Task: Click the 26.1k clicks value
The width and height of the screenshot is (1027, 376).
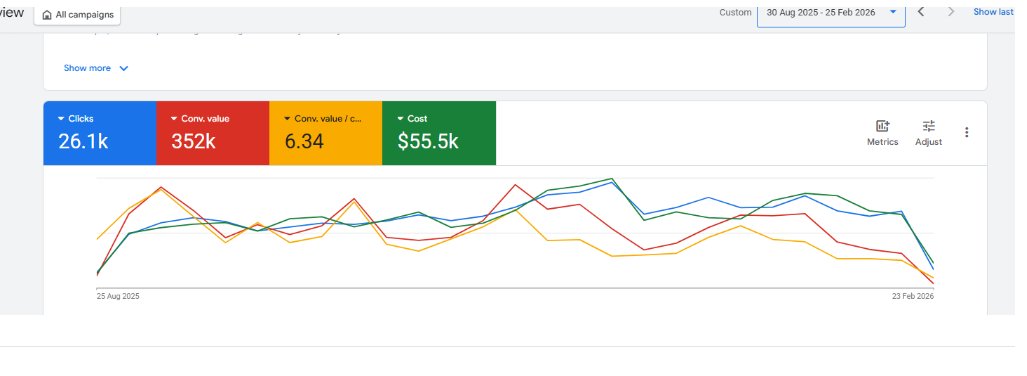Action: coord(83,141)
